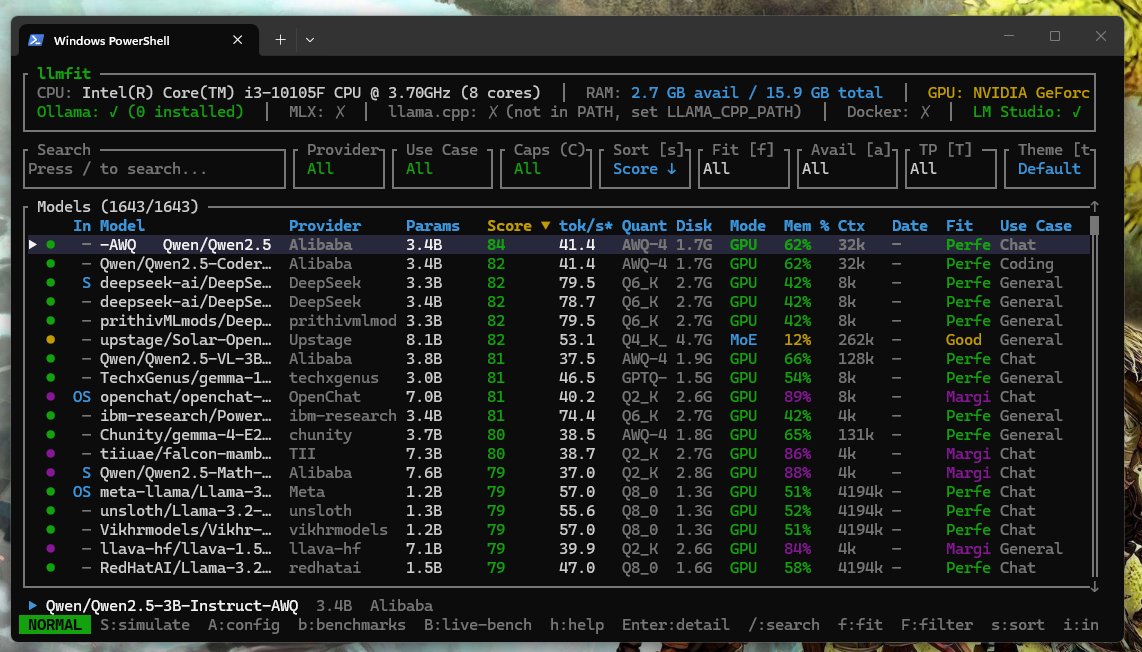The width and height of the screenshot is (1142, 652).
Task: Click the MoE mode value of Solar-Open
Action: click(743, 339)
